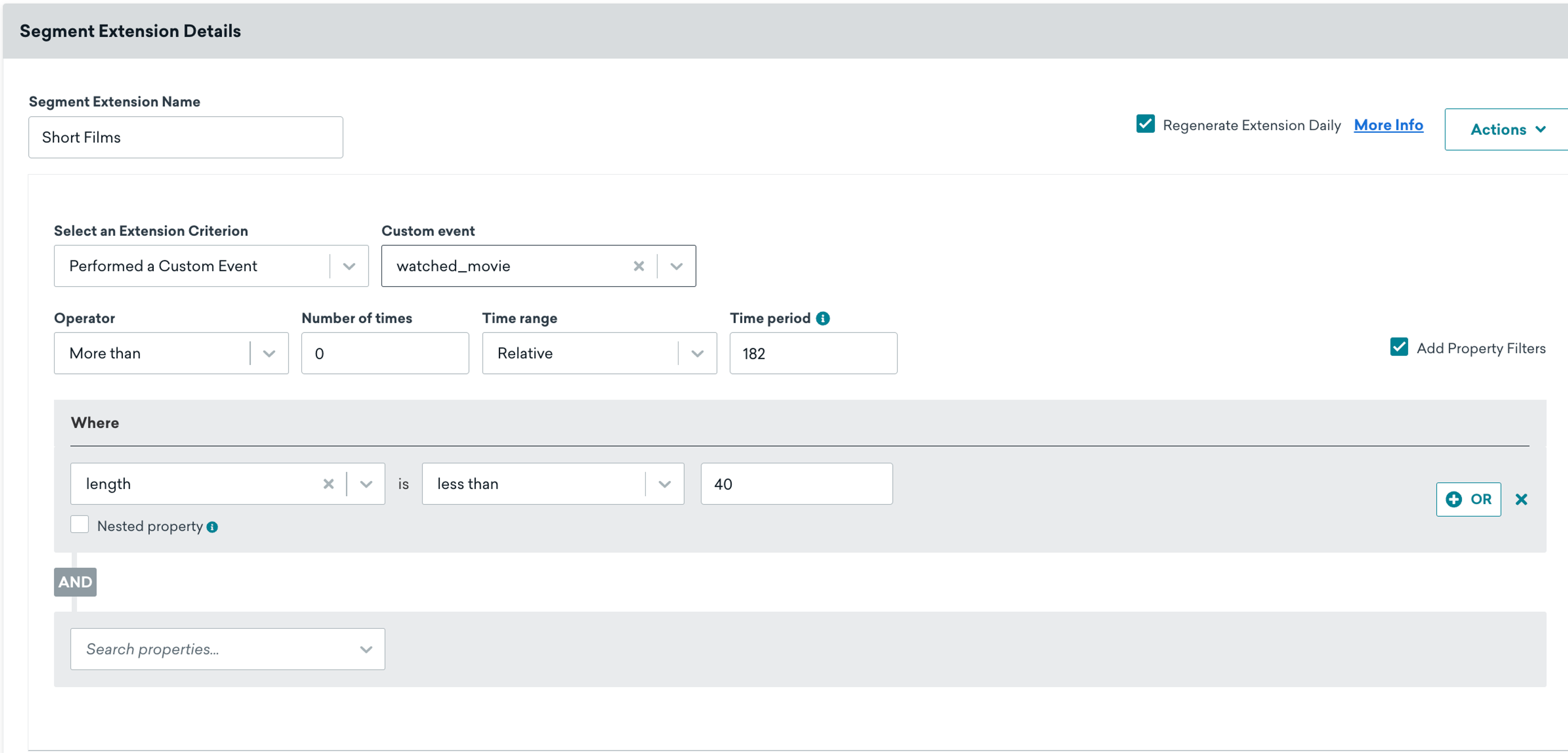Enable the Nested property checkbox

click(x=80, y=525)
